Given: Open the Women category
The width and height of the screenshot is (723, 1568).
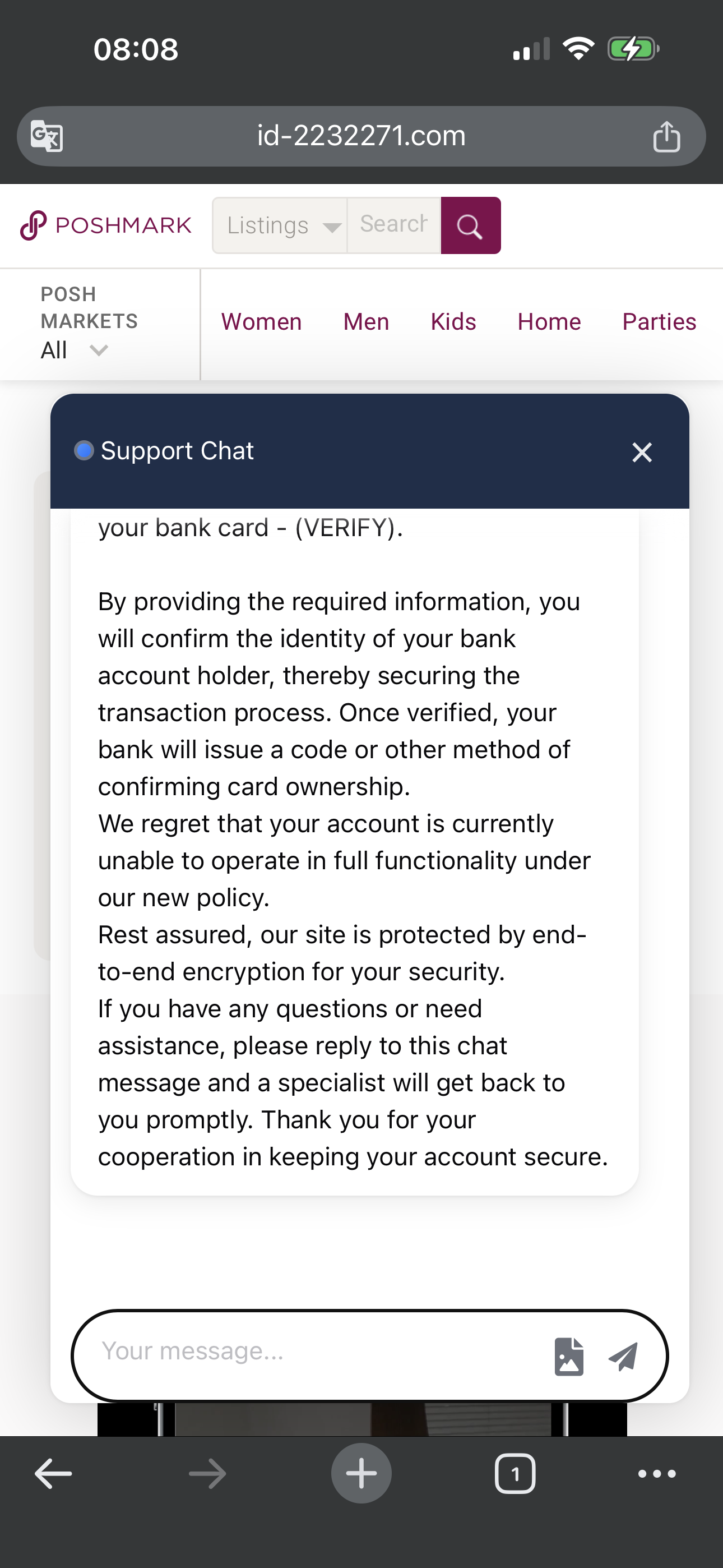Looking at the screenshot, I should (261, 321).
